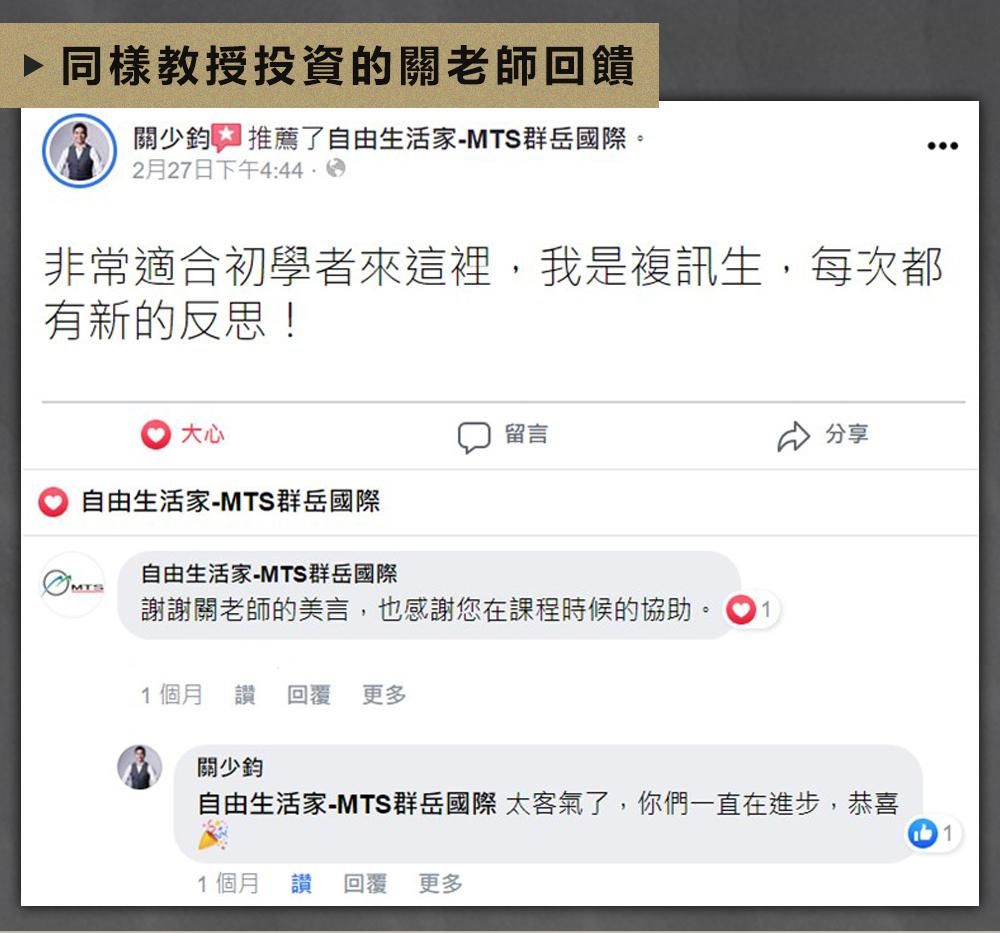Click the 分享 share arrow icon

(793, 436)
